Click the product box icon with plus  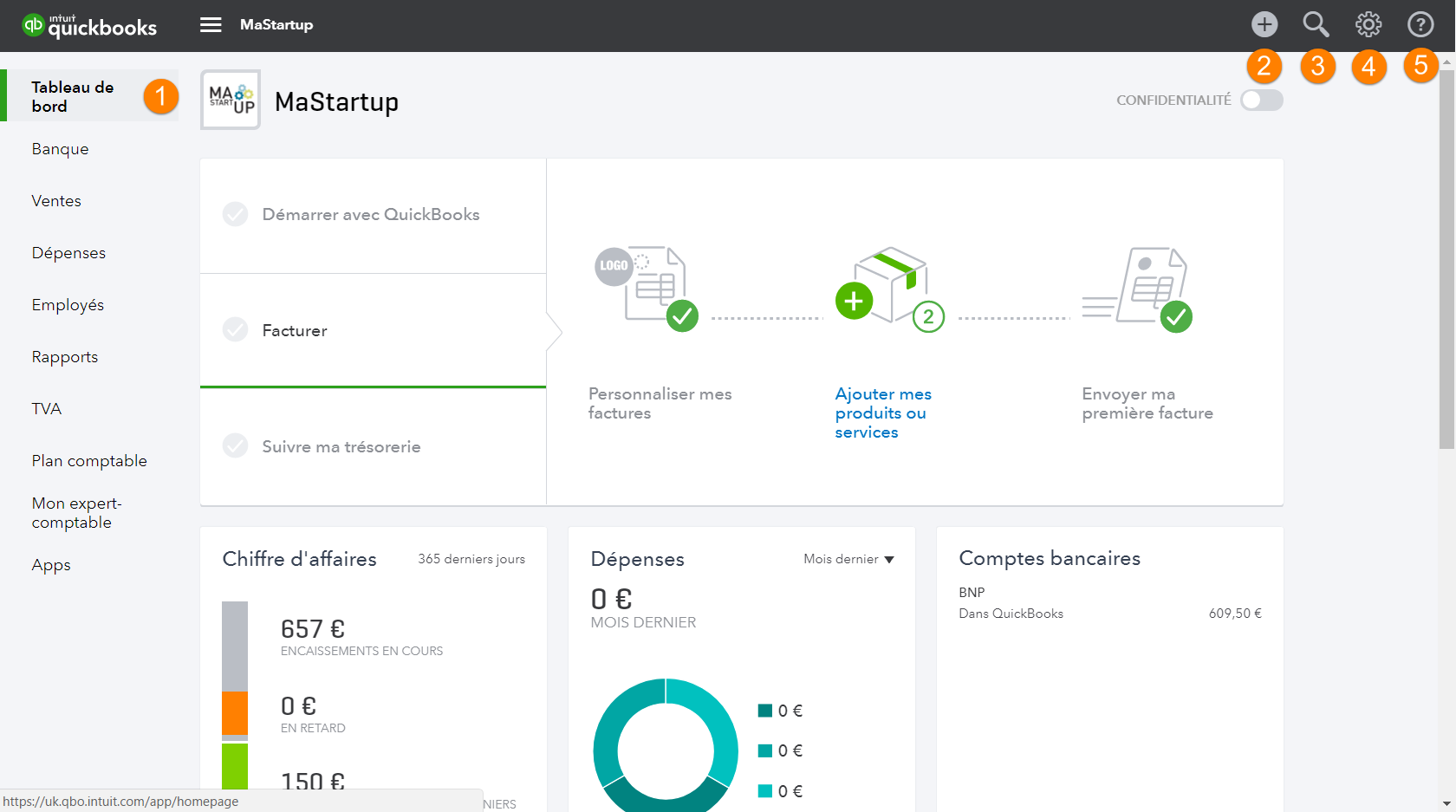(889, 288)
